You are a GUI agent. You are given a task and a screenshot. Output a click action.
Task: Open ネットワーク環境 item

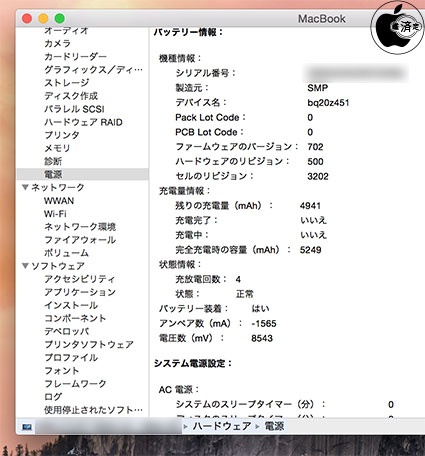pos(80,227)
